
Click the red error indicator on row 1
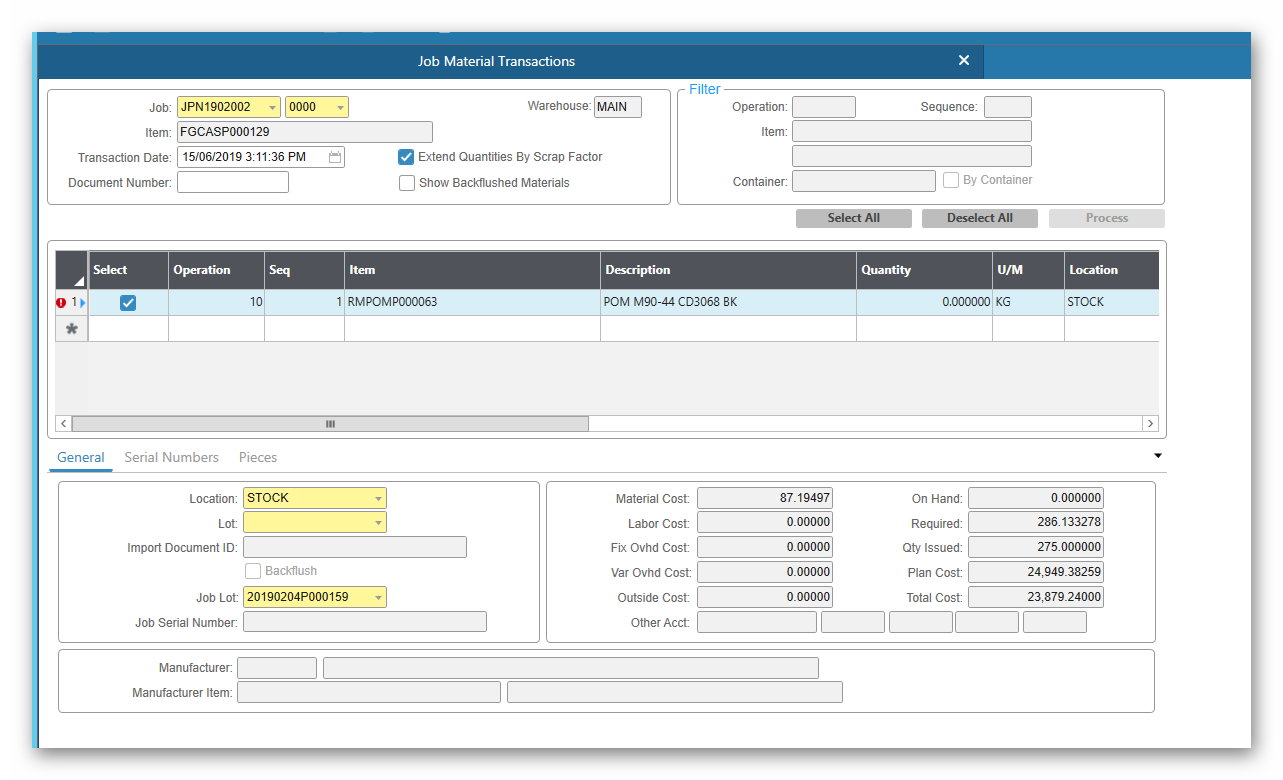click(x=59, y=302)
